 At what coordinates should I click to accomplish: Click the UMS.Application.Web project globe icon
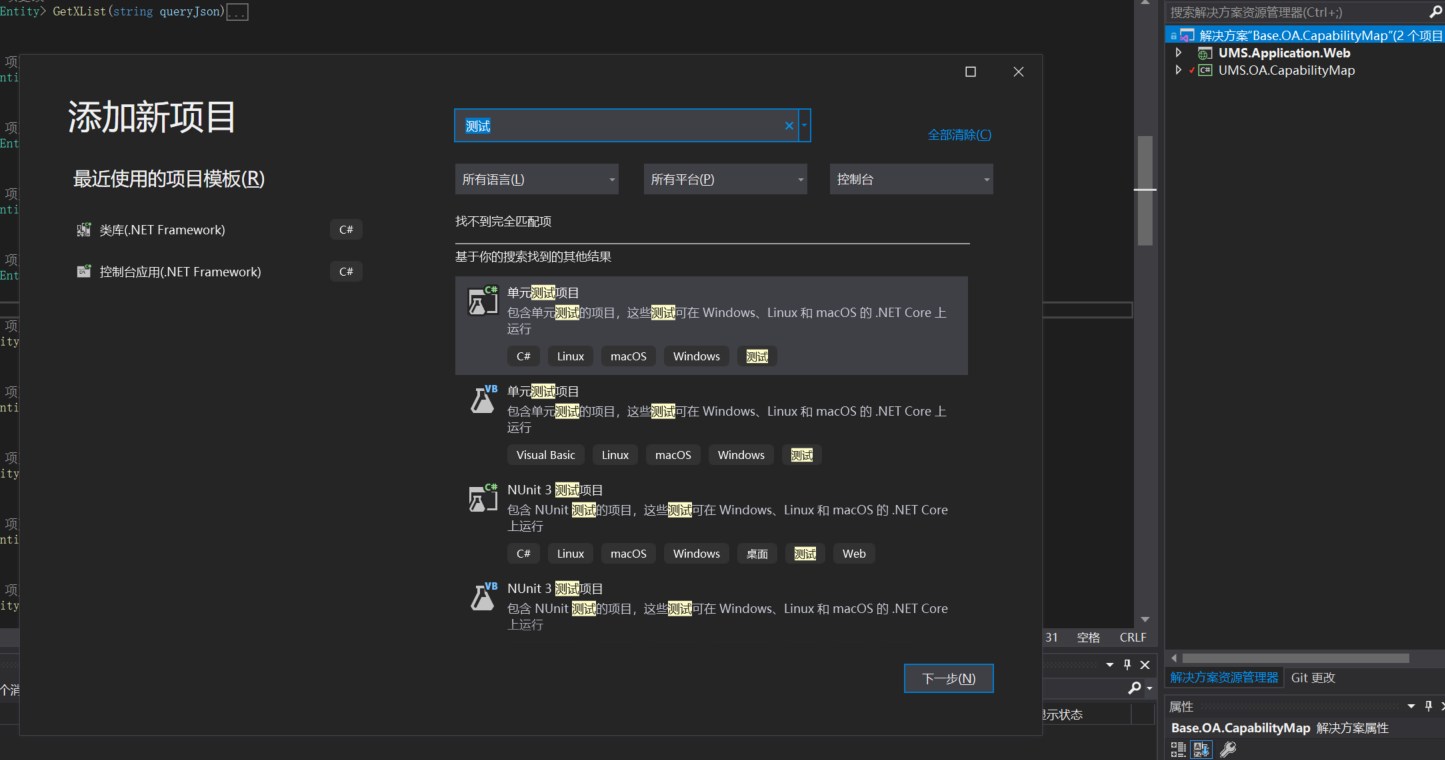tap(1204, 53)
